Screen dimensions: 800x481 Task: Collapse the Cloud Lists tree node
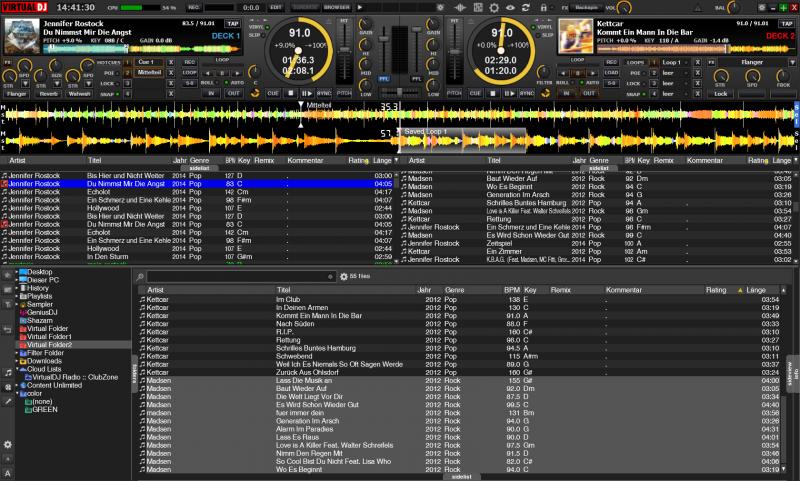17,369
